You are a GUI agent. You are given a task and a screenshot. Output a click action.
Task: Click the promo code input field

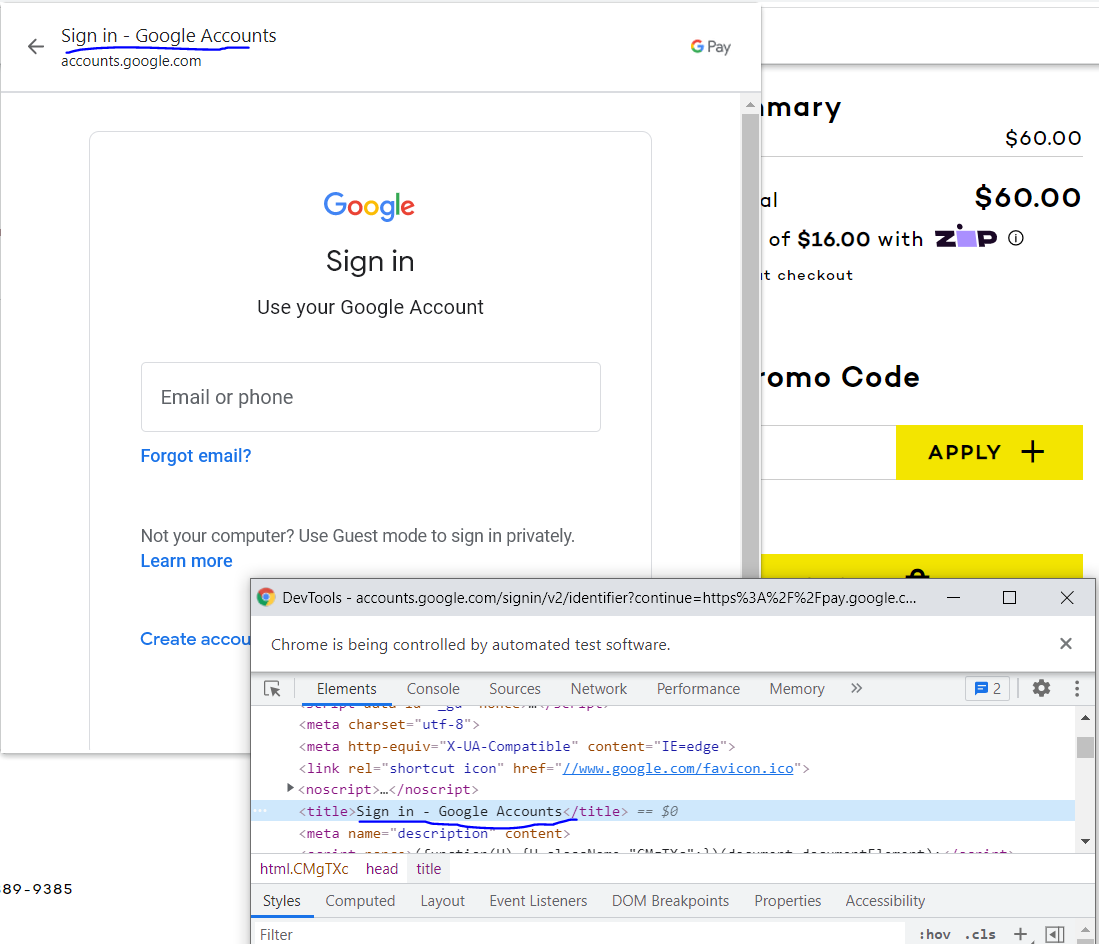[828, 452]
